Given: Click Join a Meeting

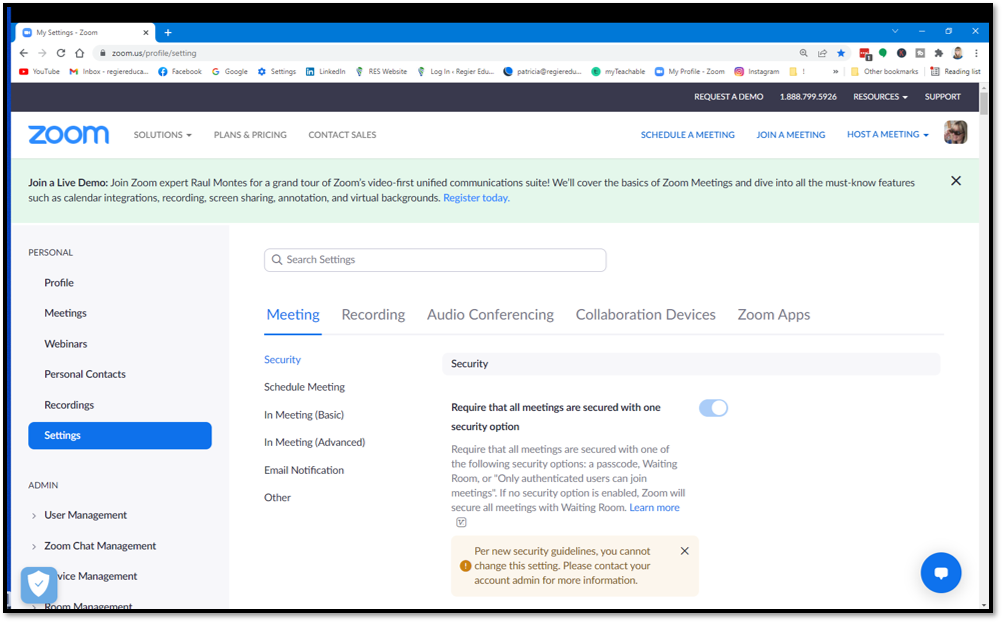Looking at the screenshot, I should (790, 135).
